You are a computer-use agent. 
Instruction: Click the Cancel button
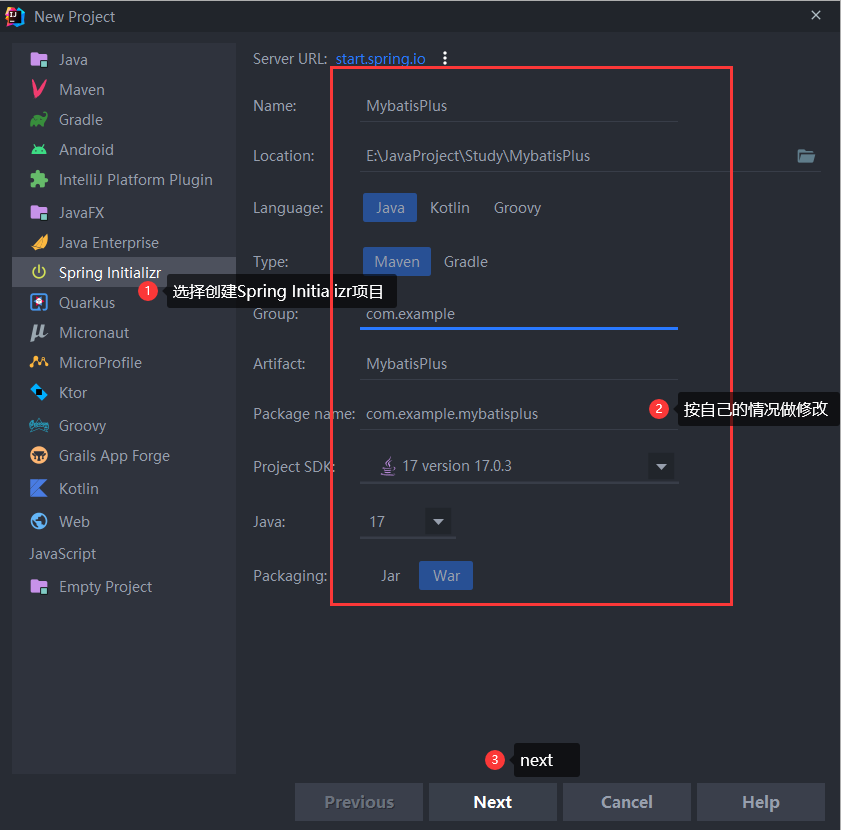pos(626,802)
